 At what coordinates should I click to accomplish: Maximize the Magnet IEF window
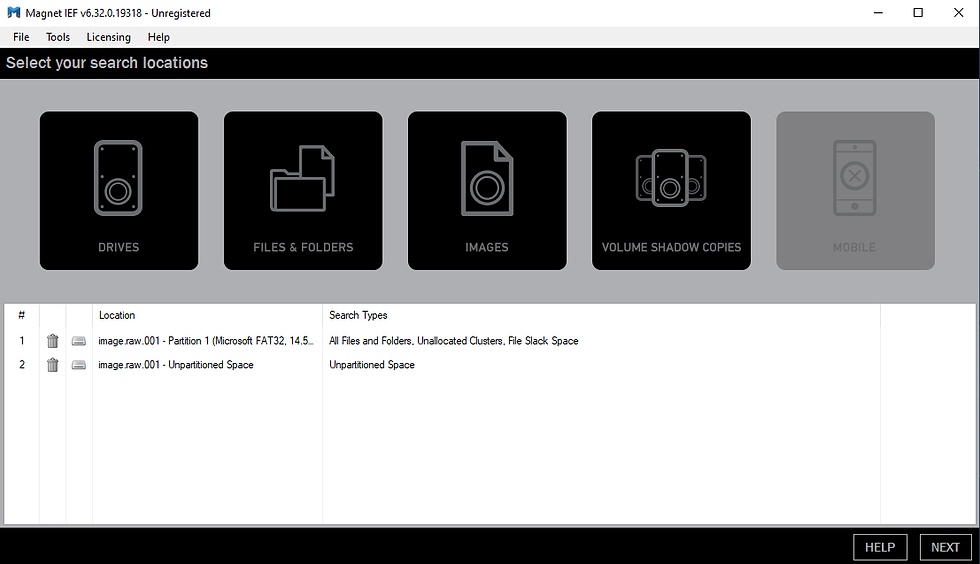tap(918, 13)
